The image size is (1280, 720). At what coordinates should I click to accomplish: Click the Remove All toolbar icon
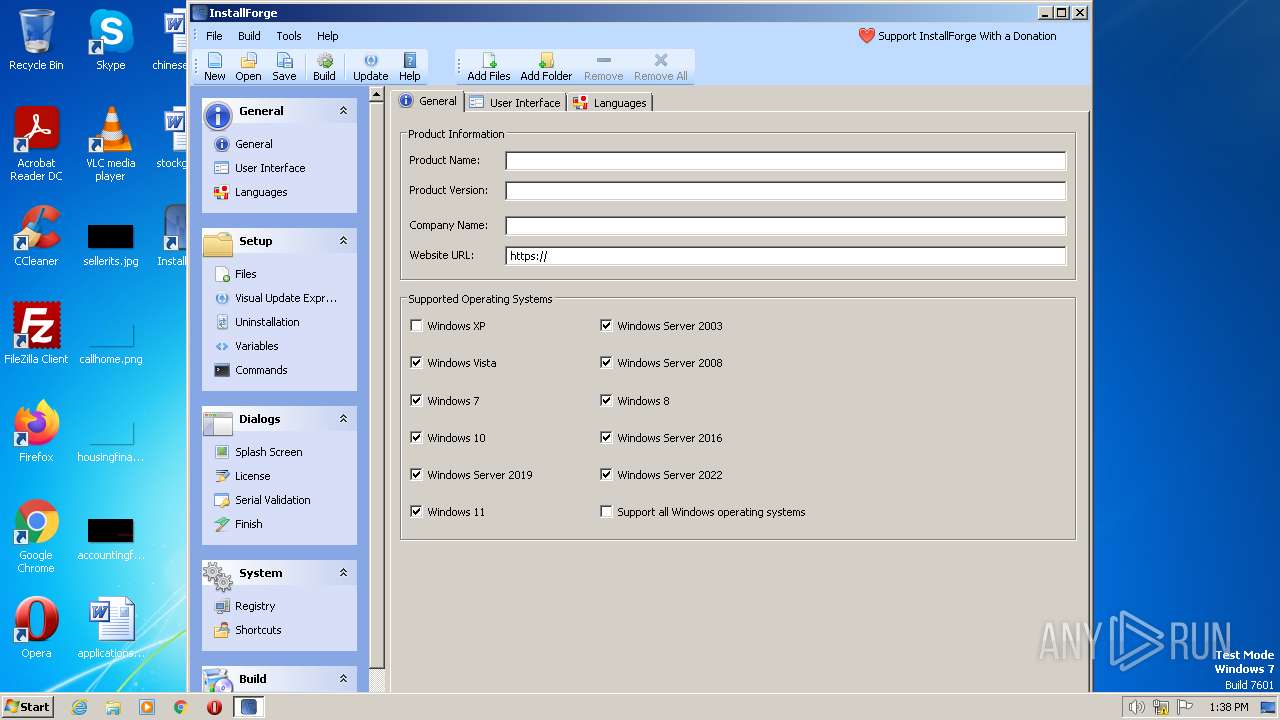660,67
